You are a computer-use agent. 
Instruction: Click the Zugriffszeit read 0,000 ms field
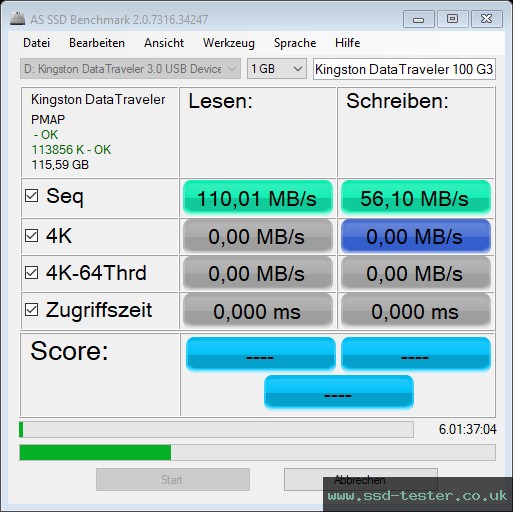tap(258, 311)
